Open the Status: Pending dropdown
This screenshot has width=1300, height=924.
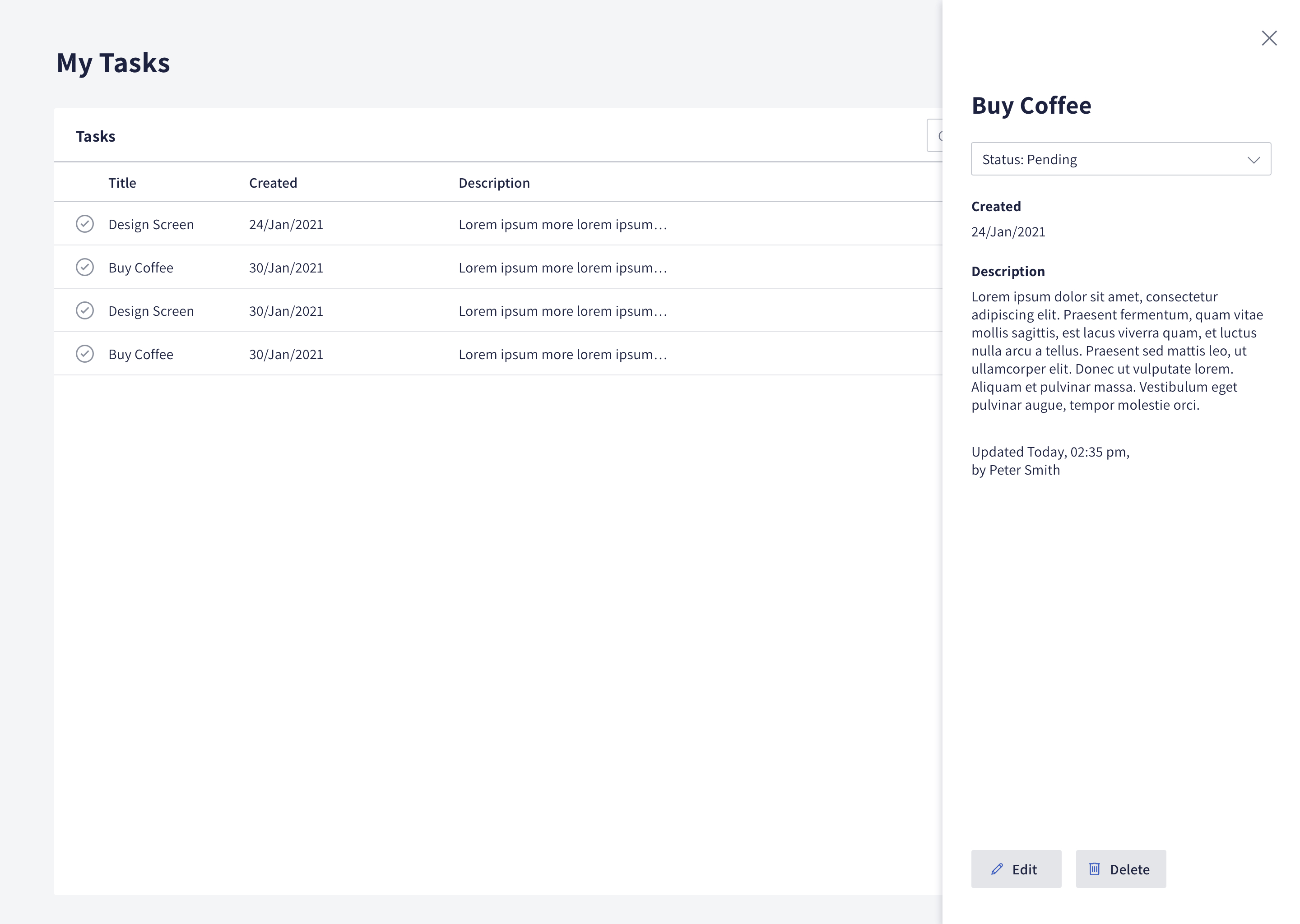point(1120,159)
